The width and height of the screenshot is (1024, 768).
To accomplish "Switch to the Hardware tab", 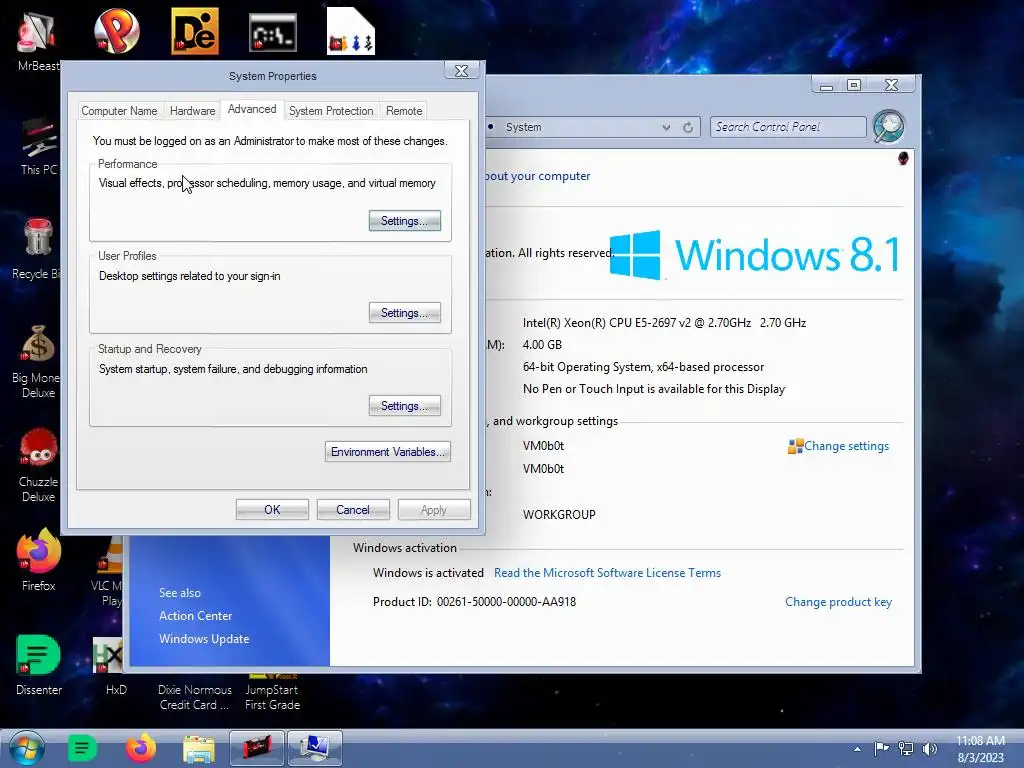I will tap(192, 111).
